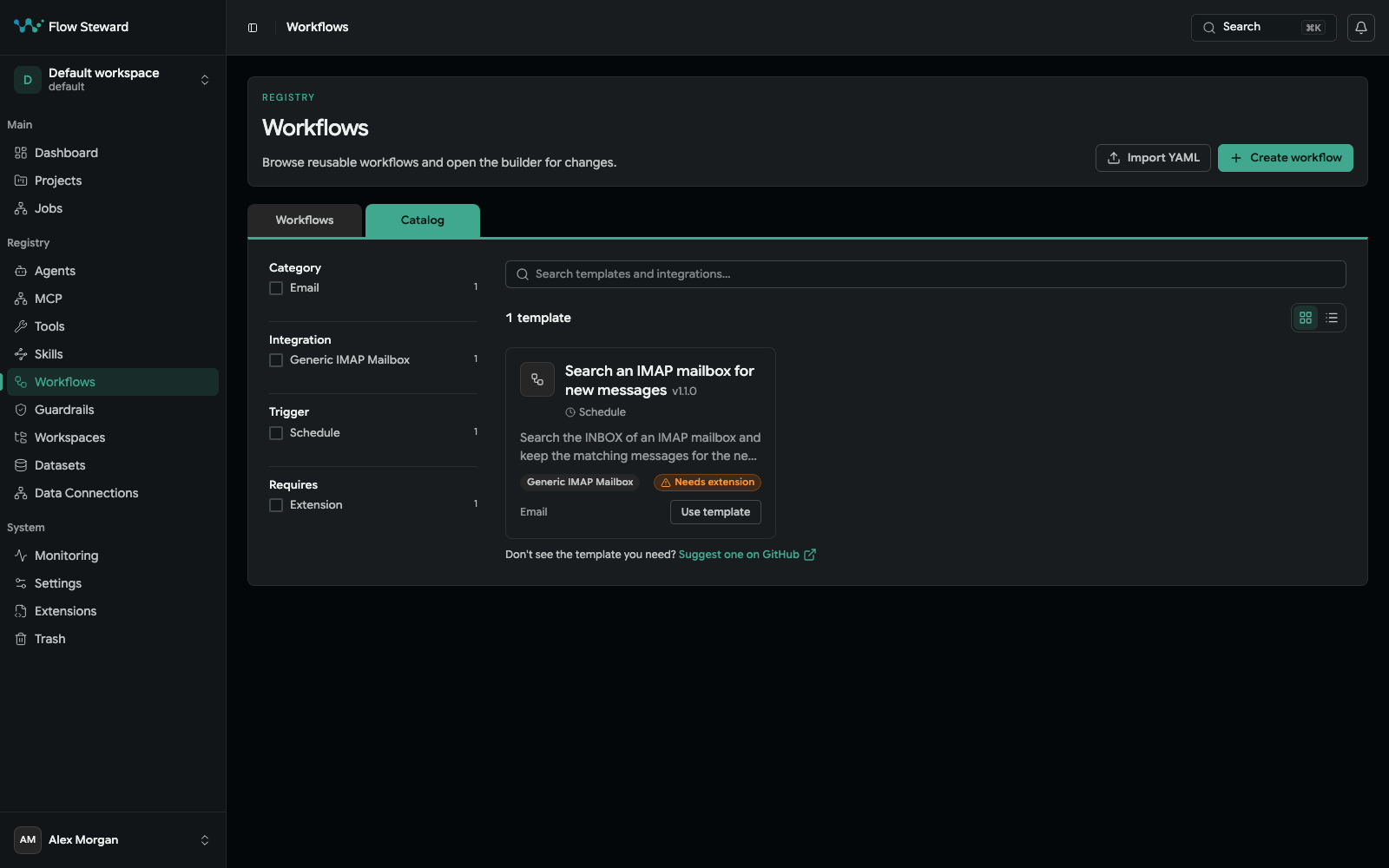1389x868 pixels.
Task: Open the Tools registry page
Action: click(113, 326)
